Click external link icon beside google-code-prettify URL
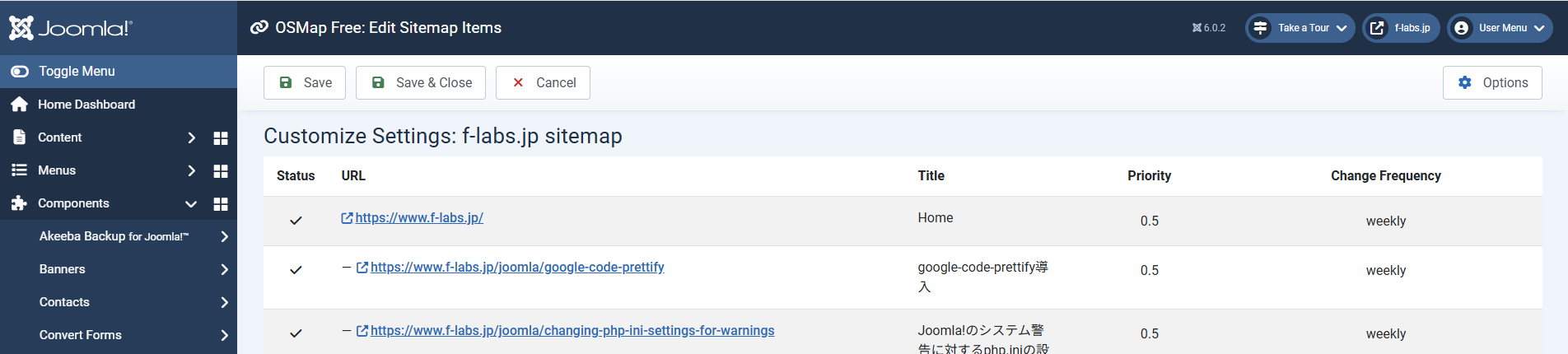The height and width of the screenshot is (354, 1568). (362, 268)
